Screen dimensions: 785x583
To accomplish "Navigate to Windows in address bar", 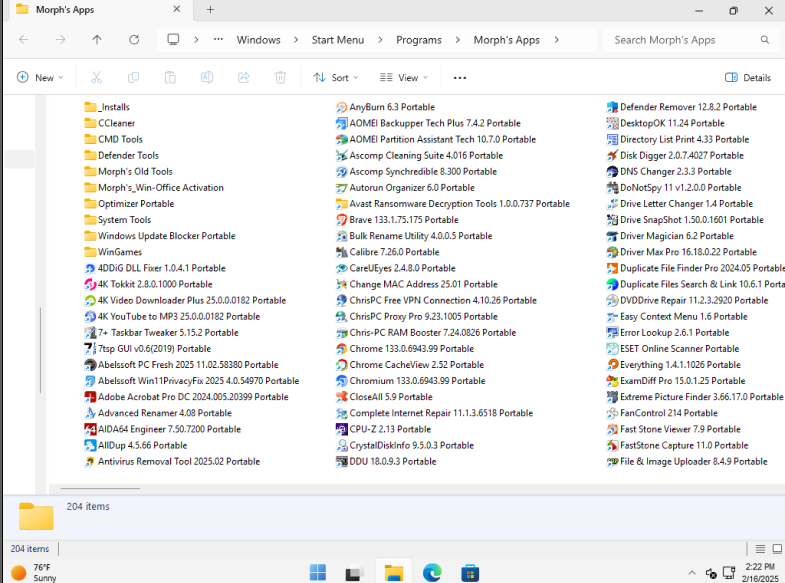I will [258, 40].
